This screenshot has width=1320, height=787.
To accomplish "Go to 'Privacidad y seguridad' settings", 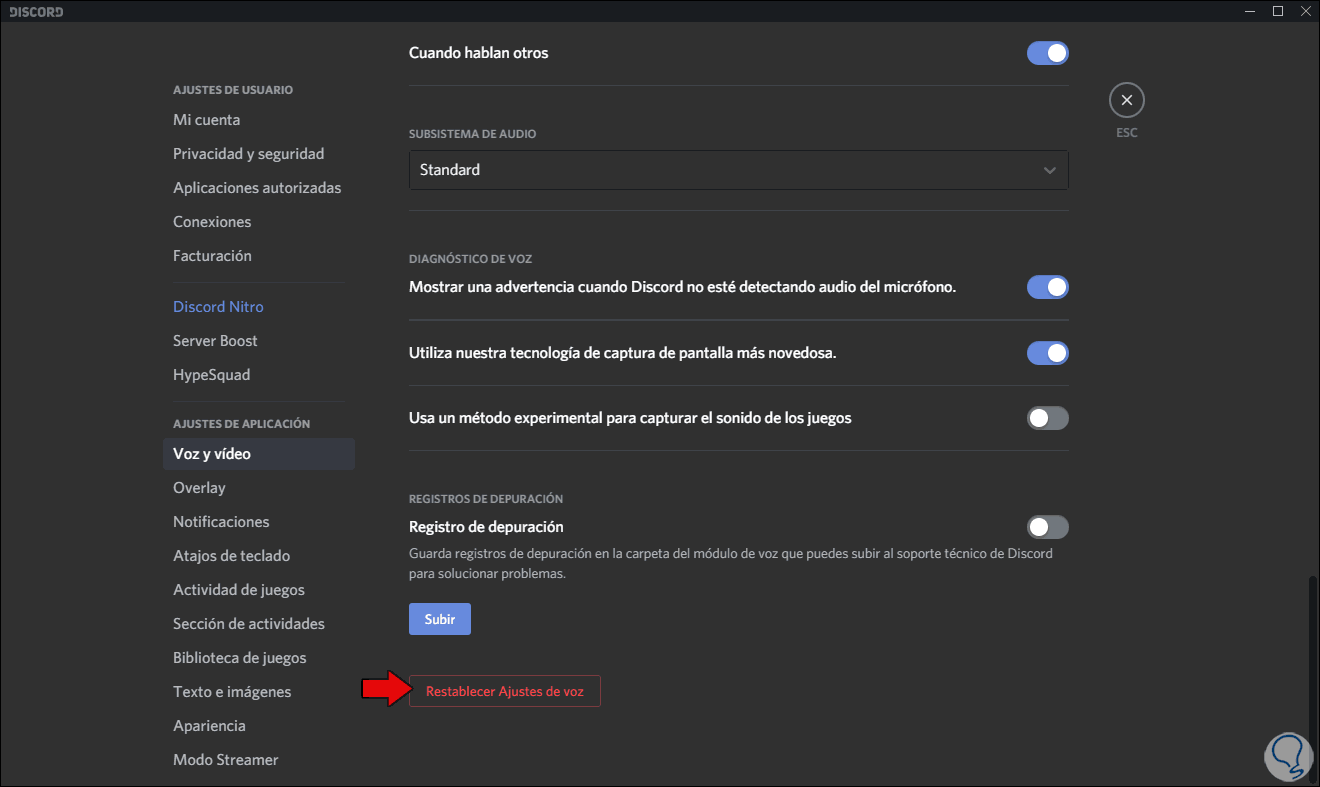I will pos(248,154).
